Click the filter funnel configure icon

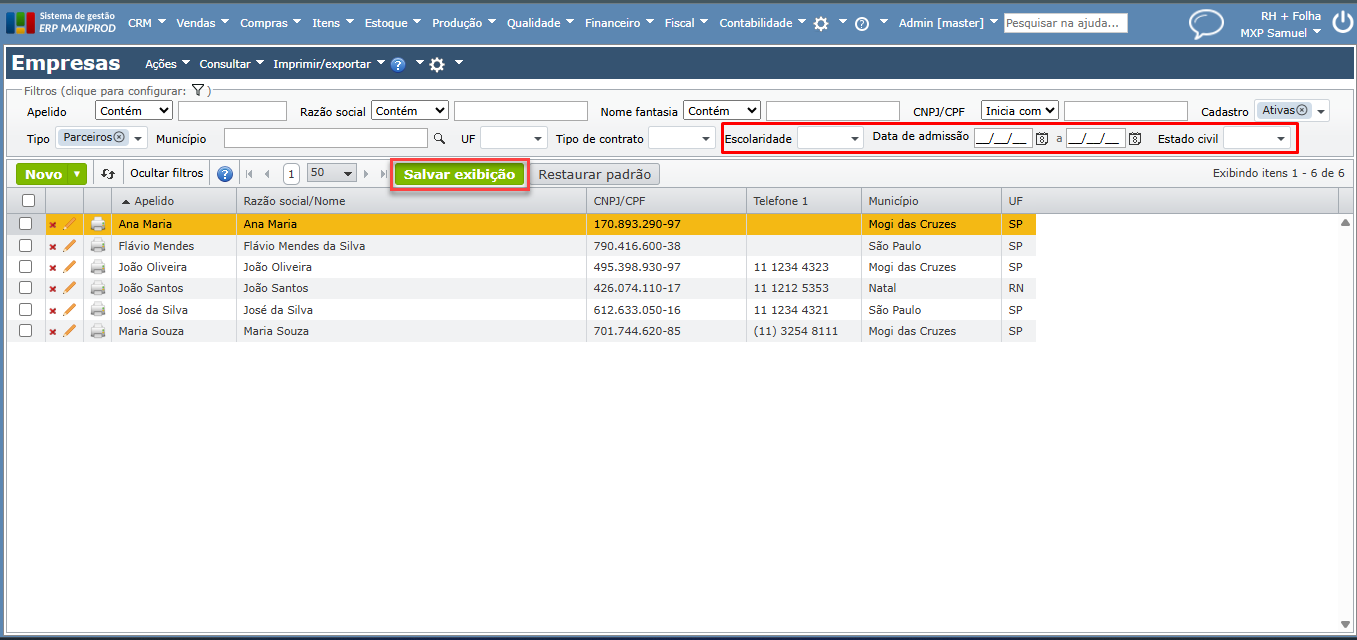click(x=198, y=90)
